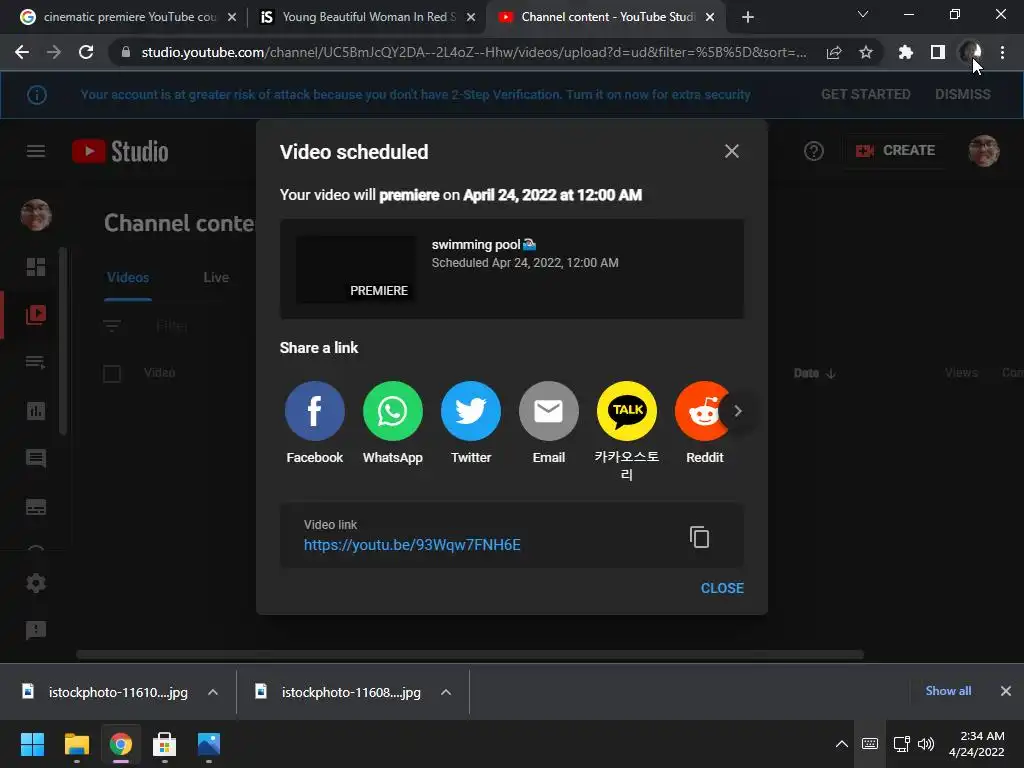Open the Analytics sidebar icon
Screen dimensions: 1024x768
[x=36, y=411]
